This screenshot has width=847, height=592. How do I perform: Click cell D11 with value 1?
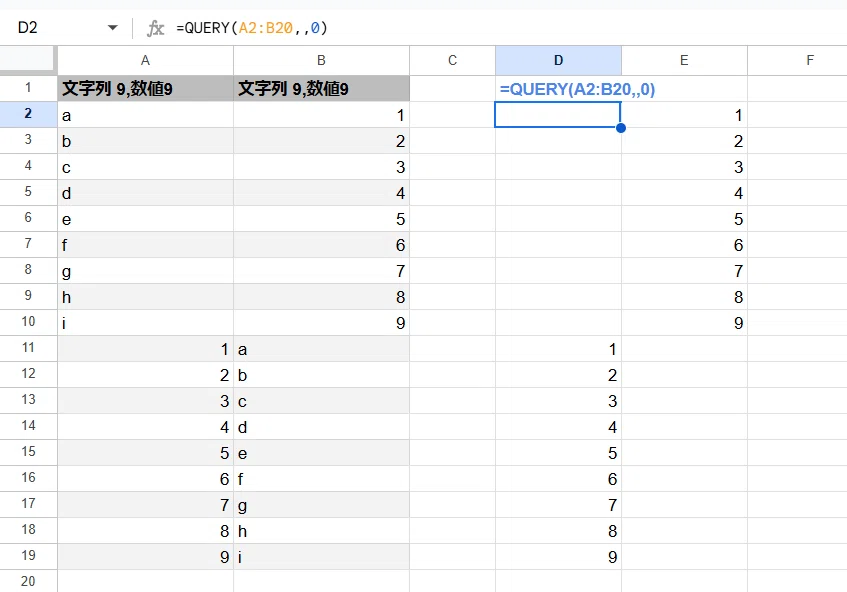tap(559, 348)
